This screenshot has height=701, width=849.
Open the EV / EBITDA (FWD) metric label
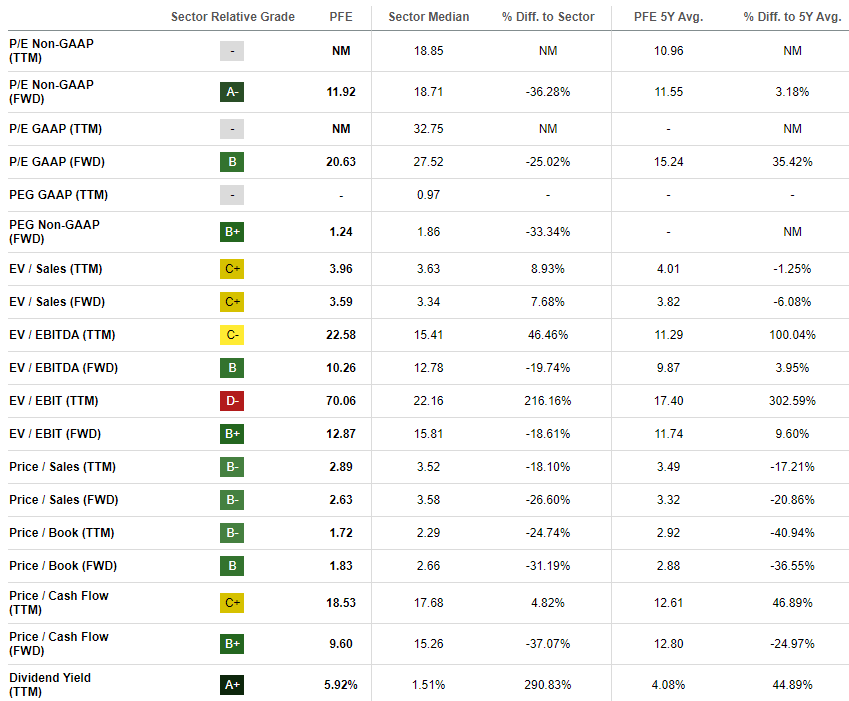63,368
